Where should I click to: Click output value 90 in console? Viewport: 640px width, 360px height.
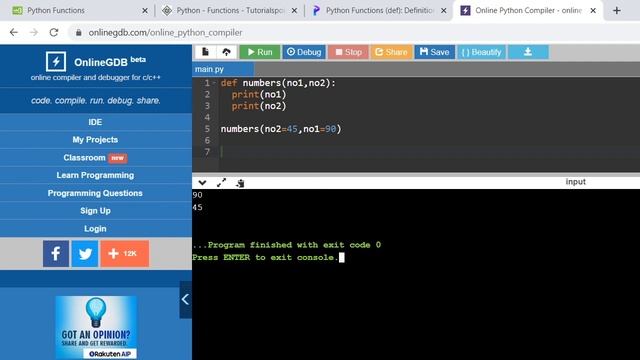click(x=197, y=195)
